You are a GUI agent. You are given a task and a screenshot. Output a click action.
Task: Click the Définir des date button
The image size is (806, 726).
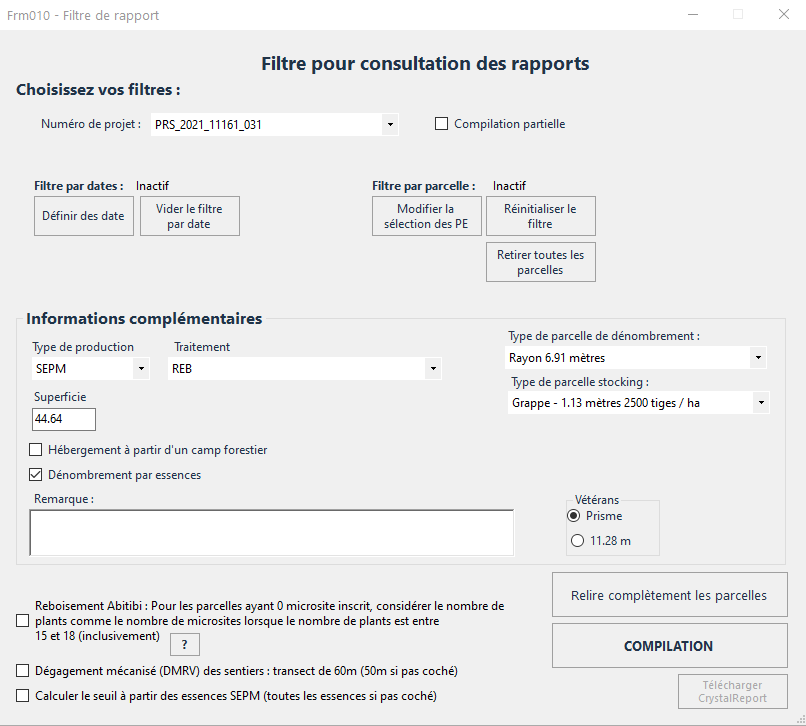coord(84,216)
